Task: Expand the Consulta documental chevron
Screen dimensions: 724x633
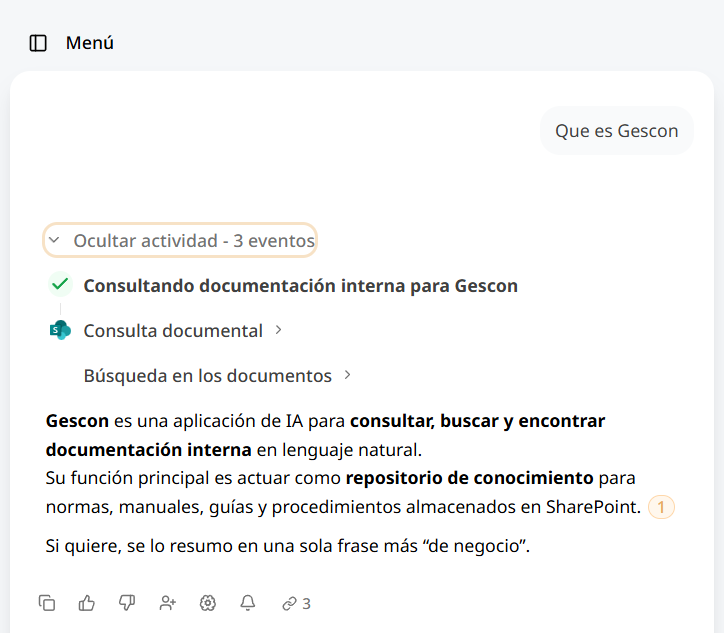Action: (278, 330)
